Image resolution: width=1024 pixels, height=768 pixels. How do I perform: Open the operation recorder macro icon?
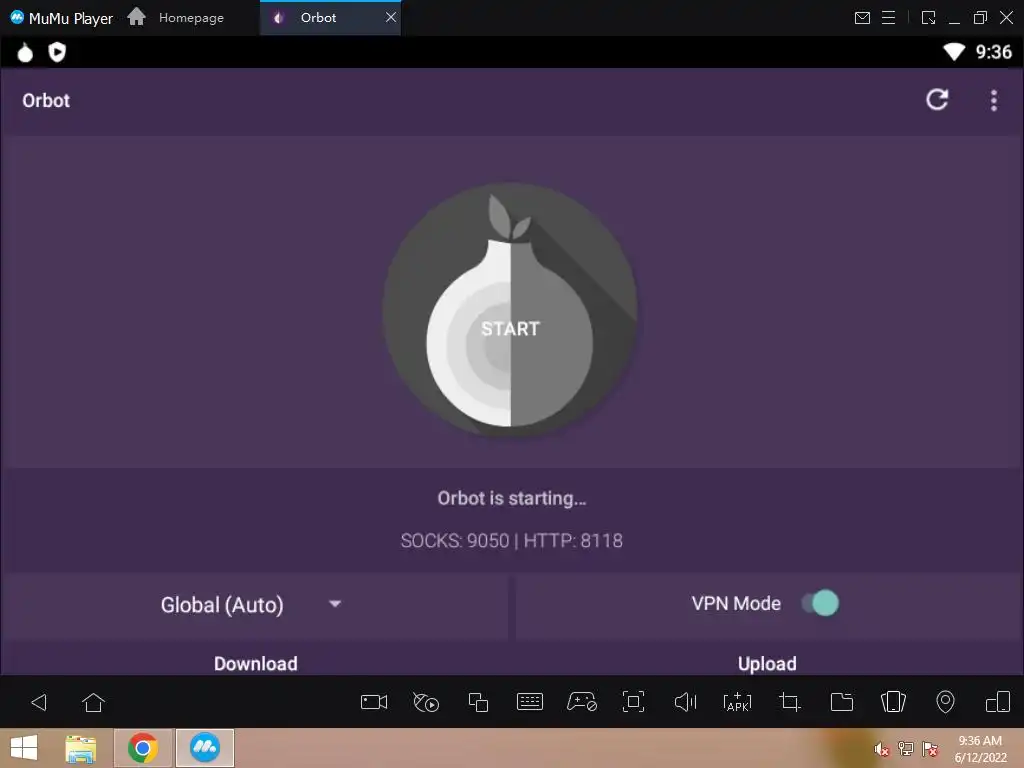426,702
